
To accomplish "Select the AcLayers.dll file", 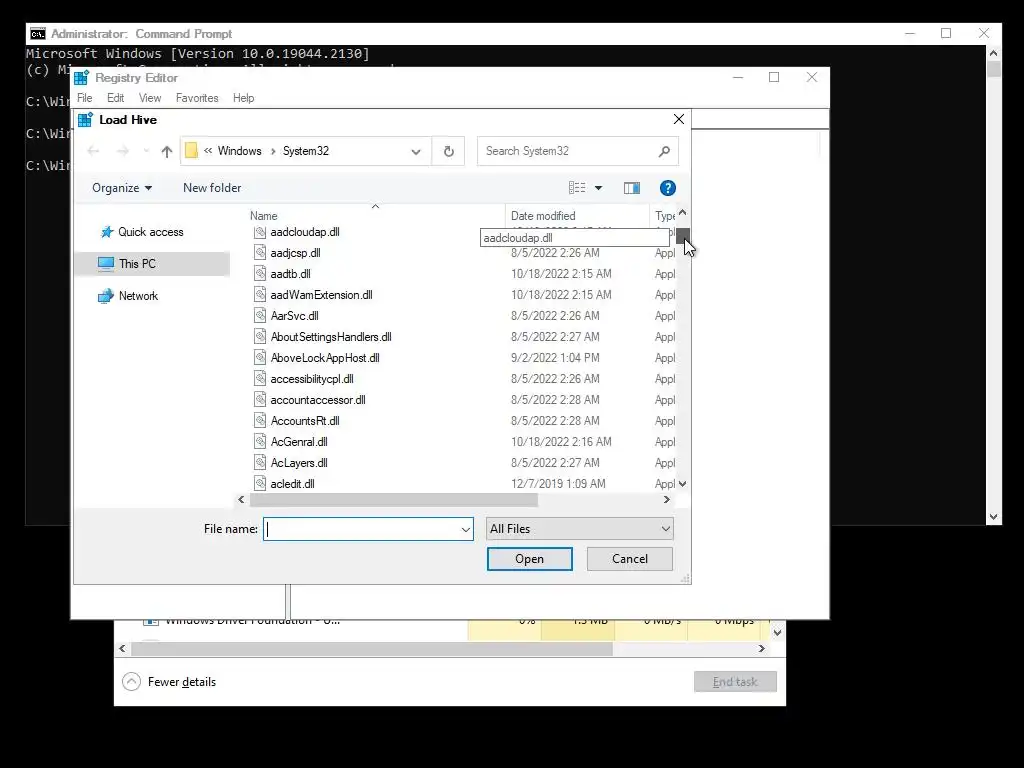I will 299,462.
